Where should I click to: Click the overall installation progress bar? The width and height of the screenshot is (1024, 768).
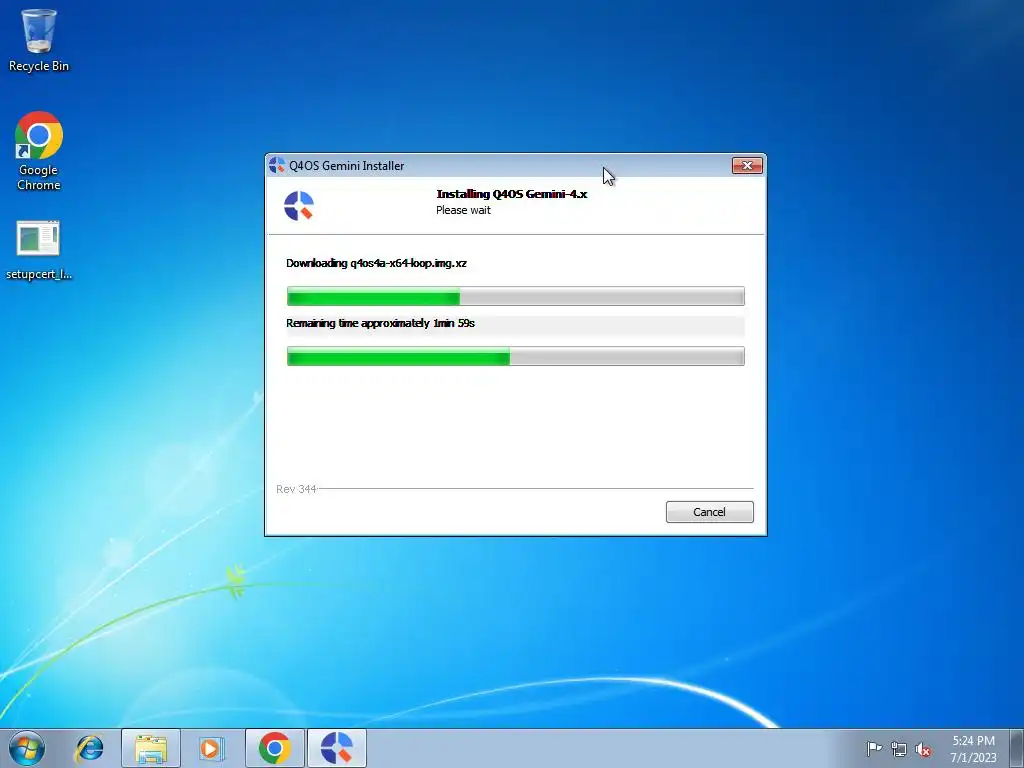(515, 356)
